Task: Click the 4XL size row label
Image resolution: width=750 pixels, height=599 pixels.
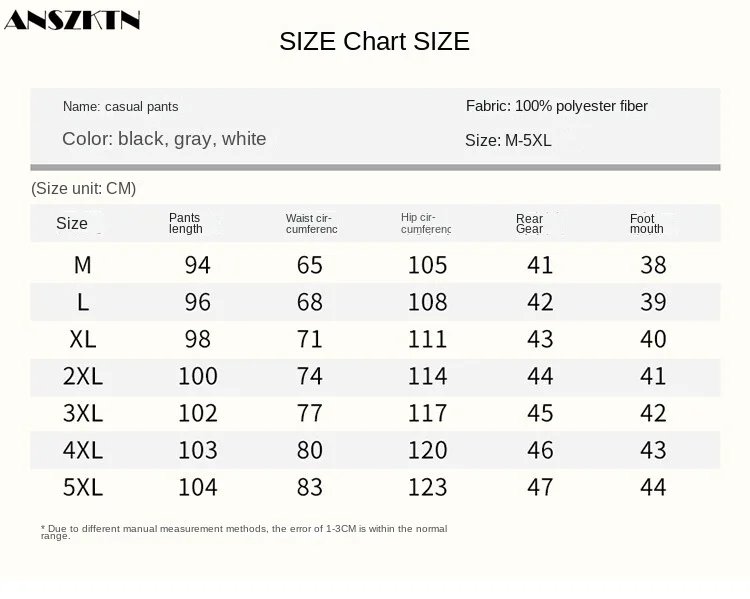Action: pos(83,450)
